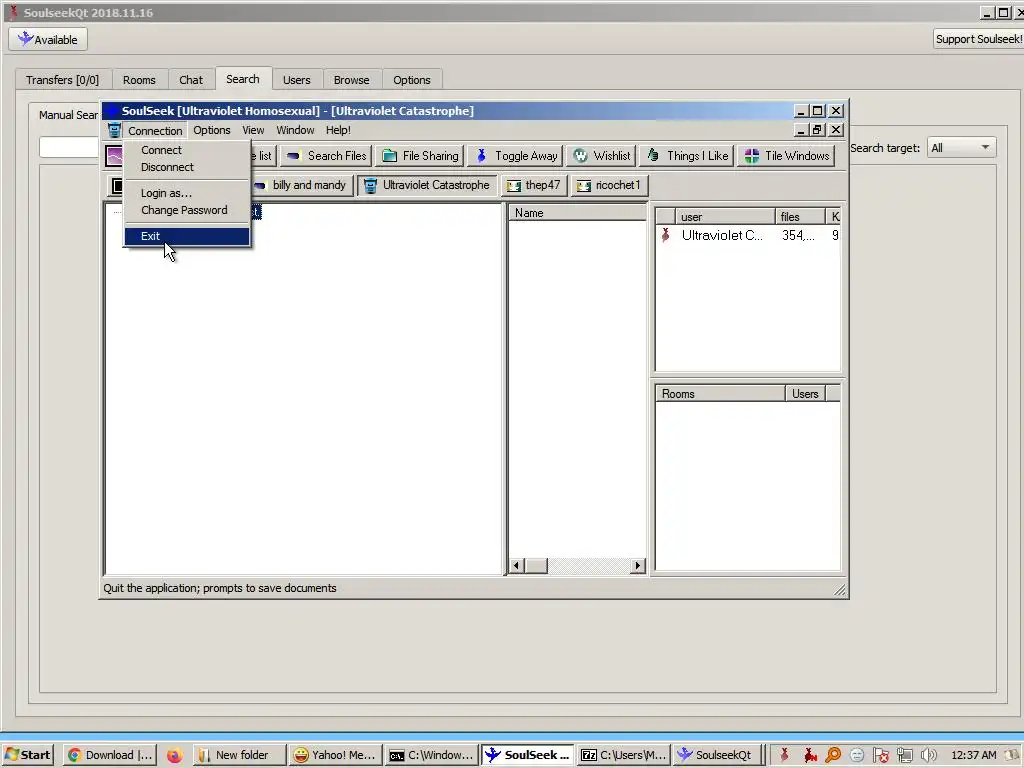1024x768 pixels.
Task: Click horizontal scrollbar thumb under Name list
Action: pos(536,566)
